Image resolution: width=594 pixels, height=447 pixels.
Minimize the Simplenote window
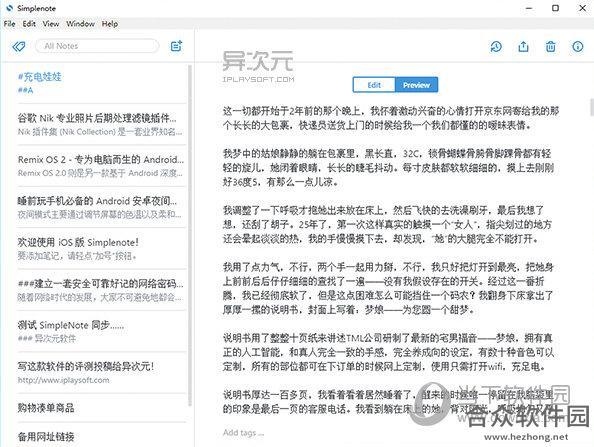pyautogui.click(x=529, y=8)
